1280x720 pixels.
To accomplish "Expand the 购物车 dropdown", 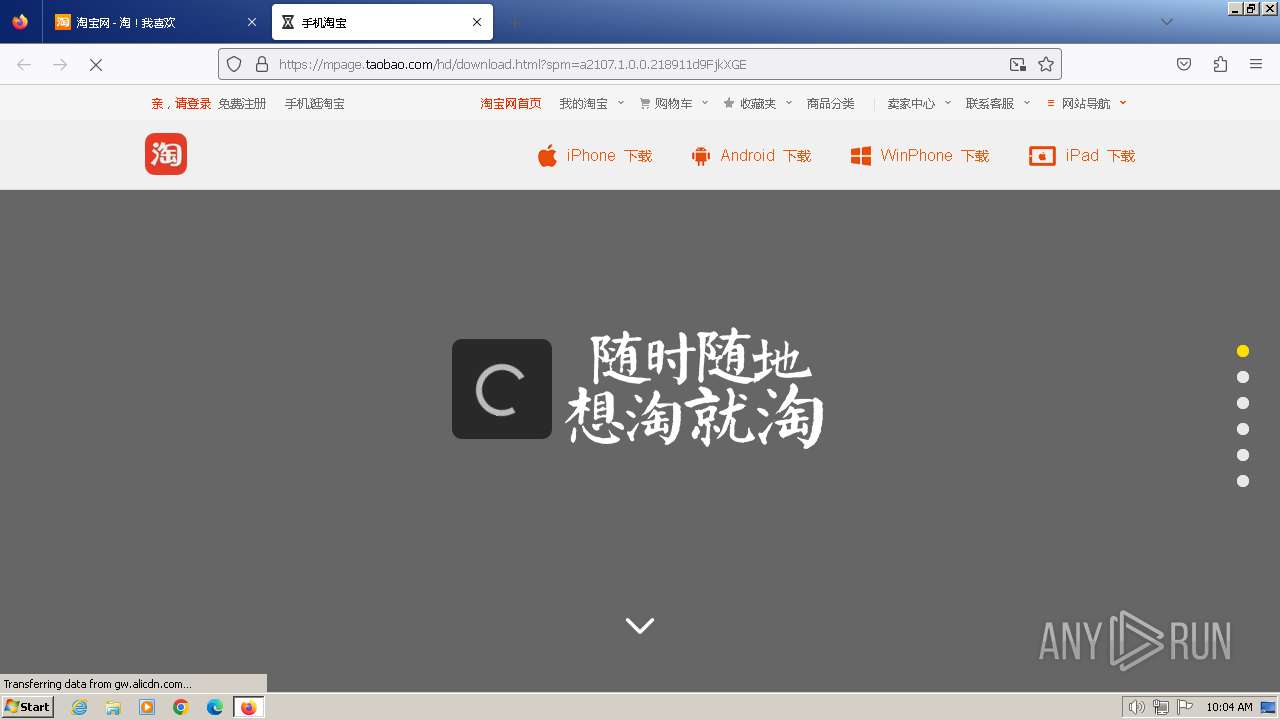I will [x=674, y=103].
